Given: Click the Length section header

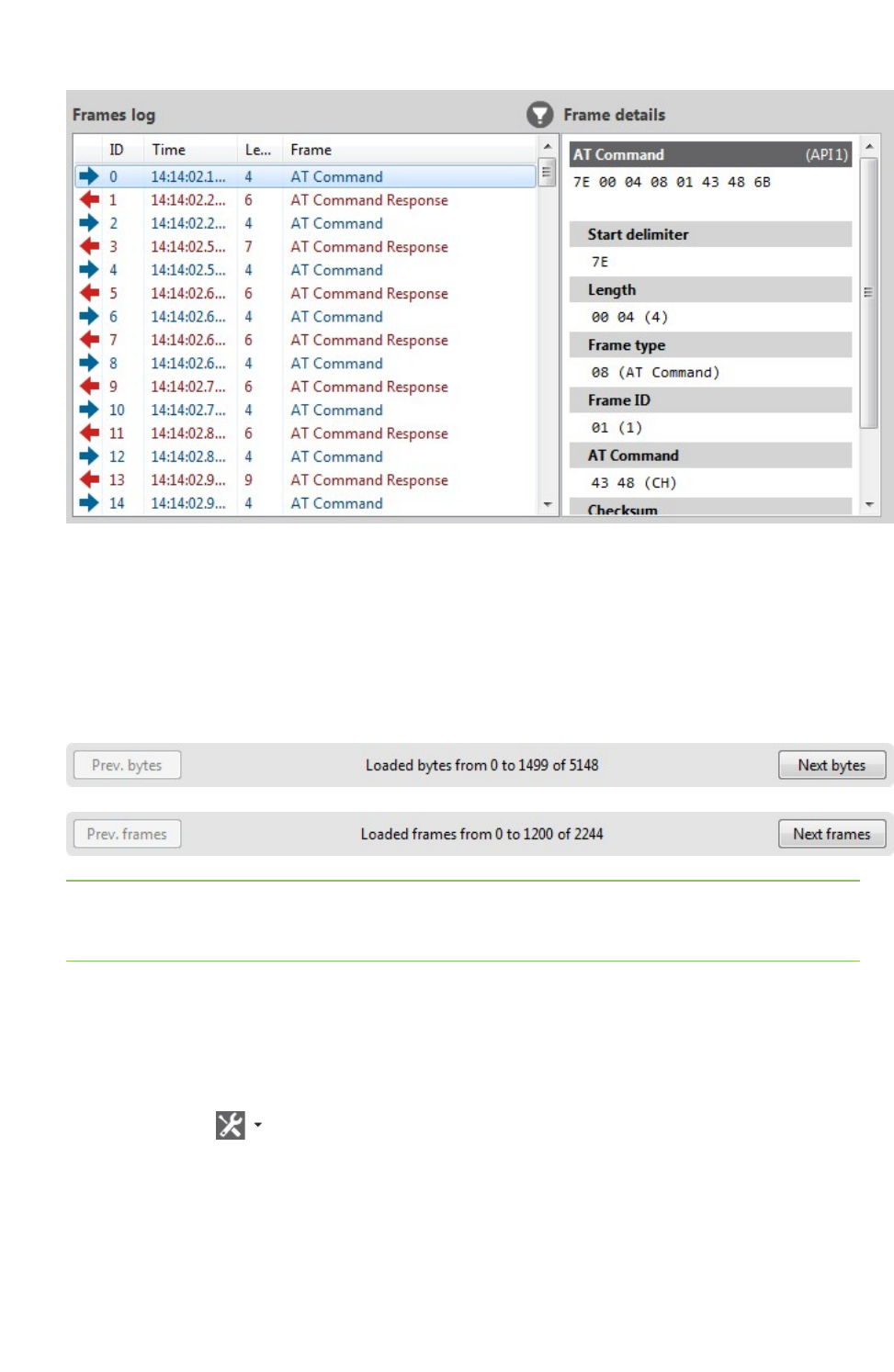Looking at the screenshot, I should (710, 289).
